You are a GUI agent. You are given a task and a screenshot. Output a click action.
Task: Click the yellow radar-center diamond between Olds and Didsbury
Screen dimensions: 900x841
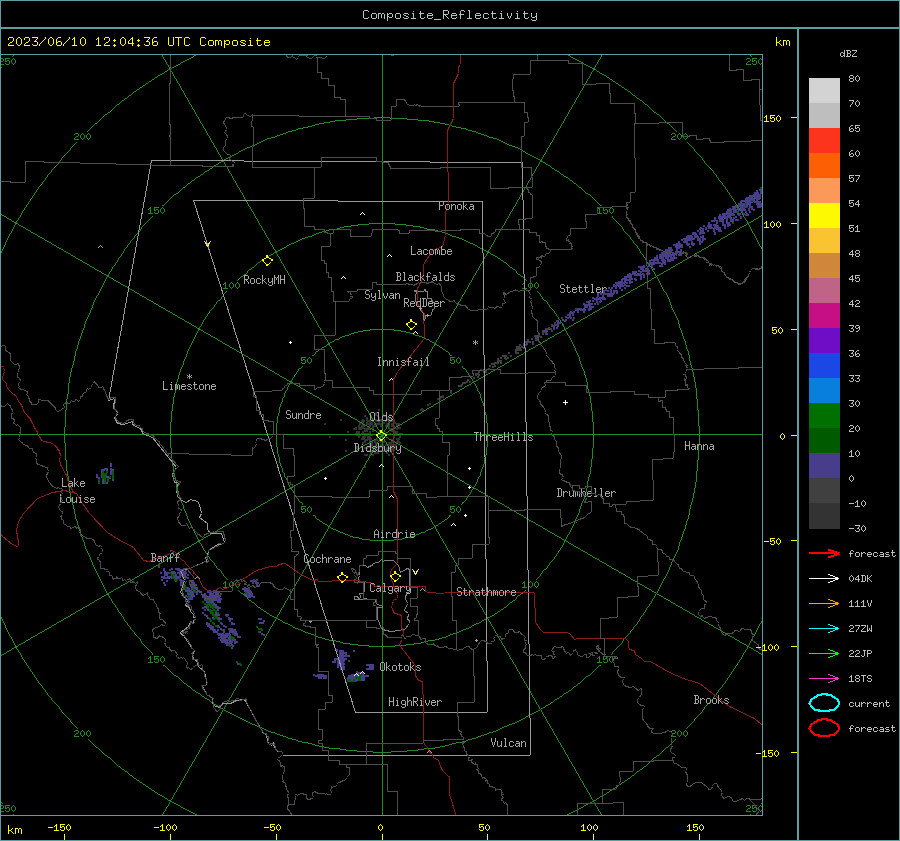coord(381,435)
